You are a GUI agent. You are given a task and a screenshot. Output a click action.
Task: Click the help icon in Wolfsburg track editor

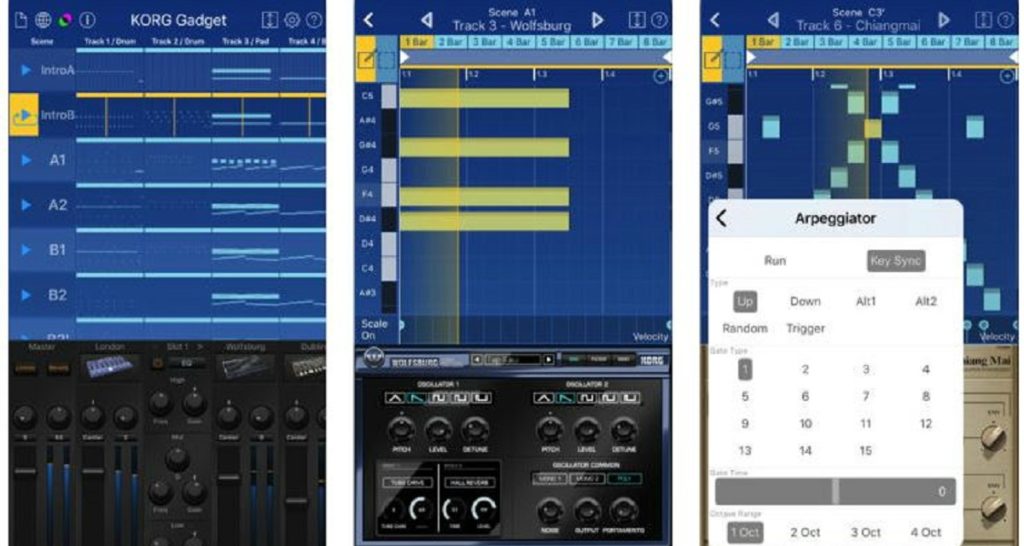[659, 20]
